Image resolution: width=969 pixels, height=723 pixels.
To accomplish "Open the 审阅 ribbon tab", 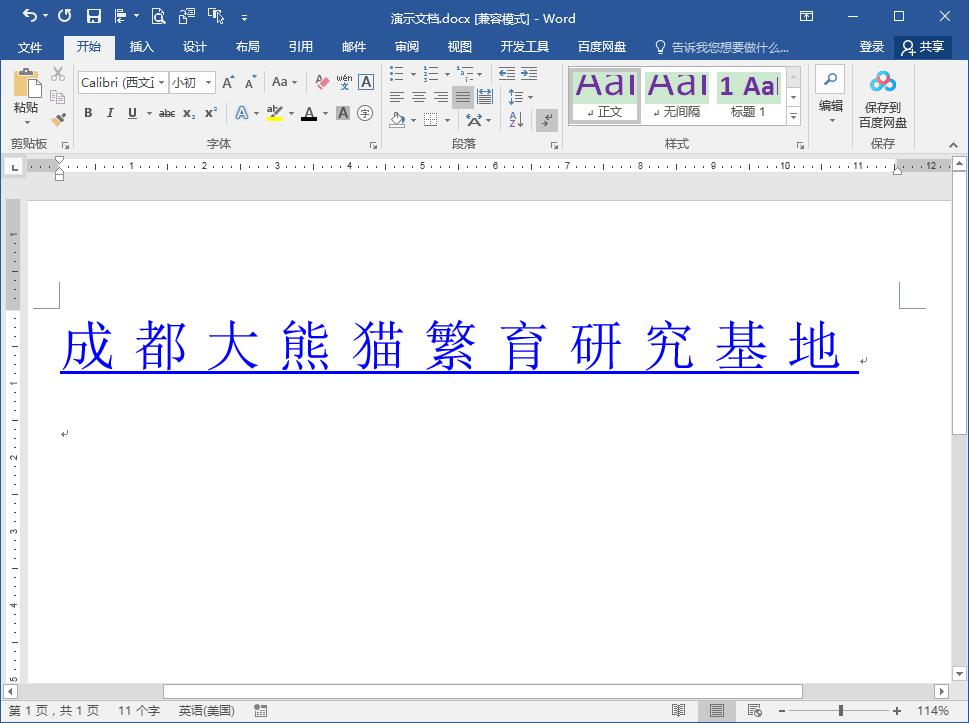I will click(x=406, y=46).
